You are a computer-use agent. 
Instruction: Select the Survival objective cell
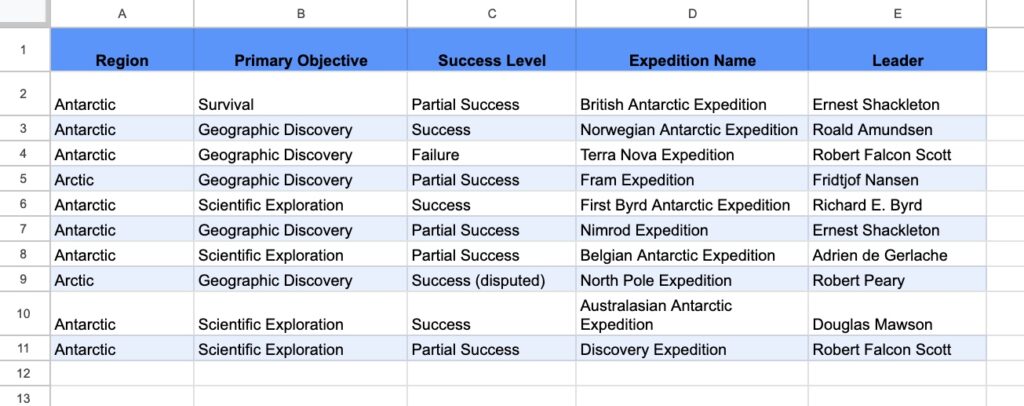226,104
